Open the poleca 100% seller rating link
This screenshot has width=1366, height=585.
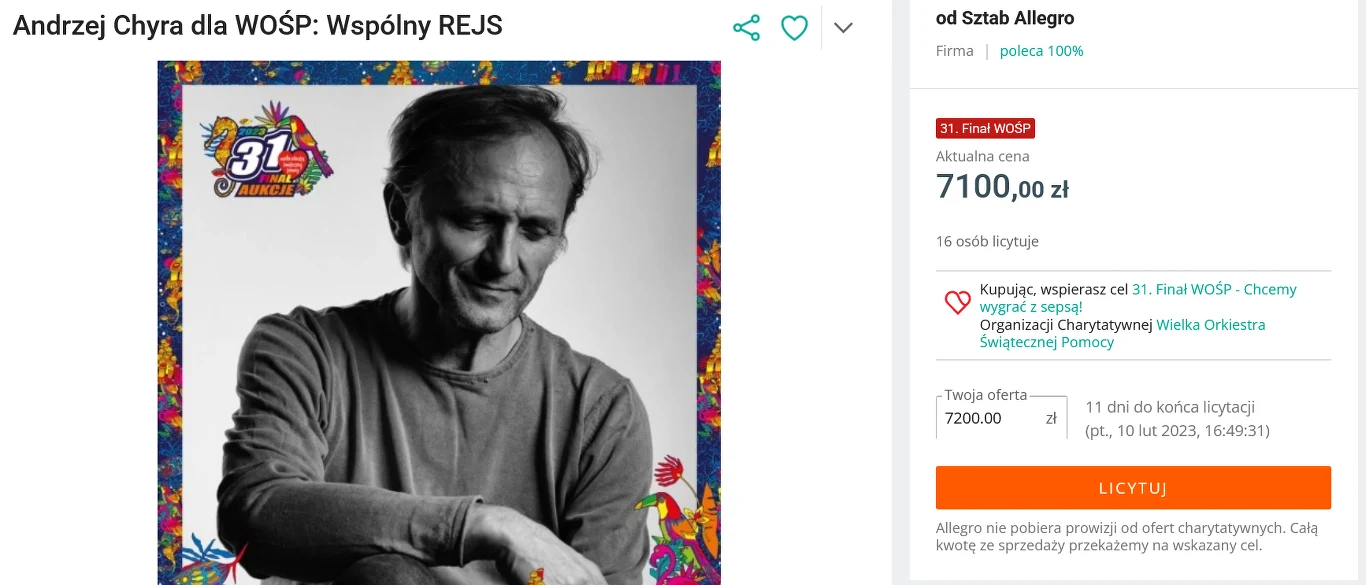pyautogui.click(x=1041, y=50)
